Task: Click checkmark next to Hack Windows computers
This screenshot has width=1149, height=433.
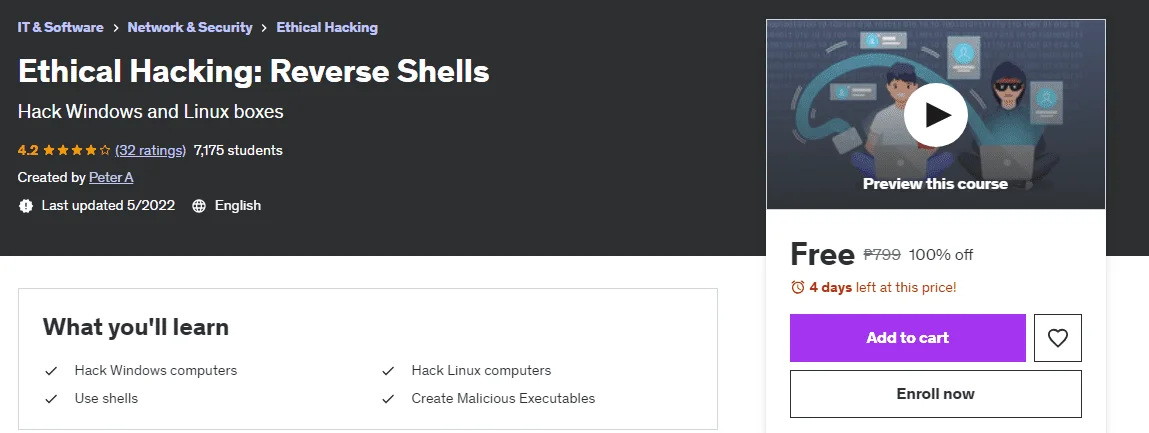Action: [x=51, y=371]
